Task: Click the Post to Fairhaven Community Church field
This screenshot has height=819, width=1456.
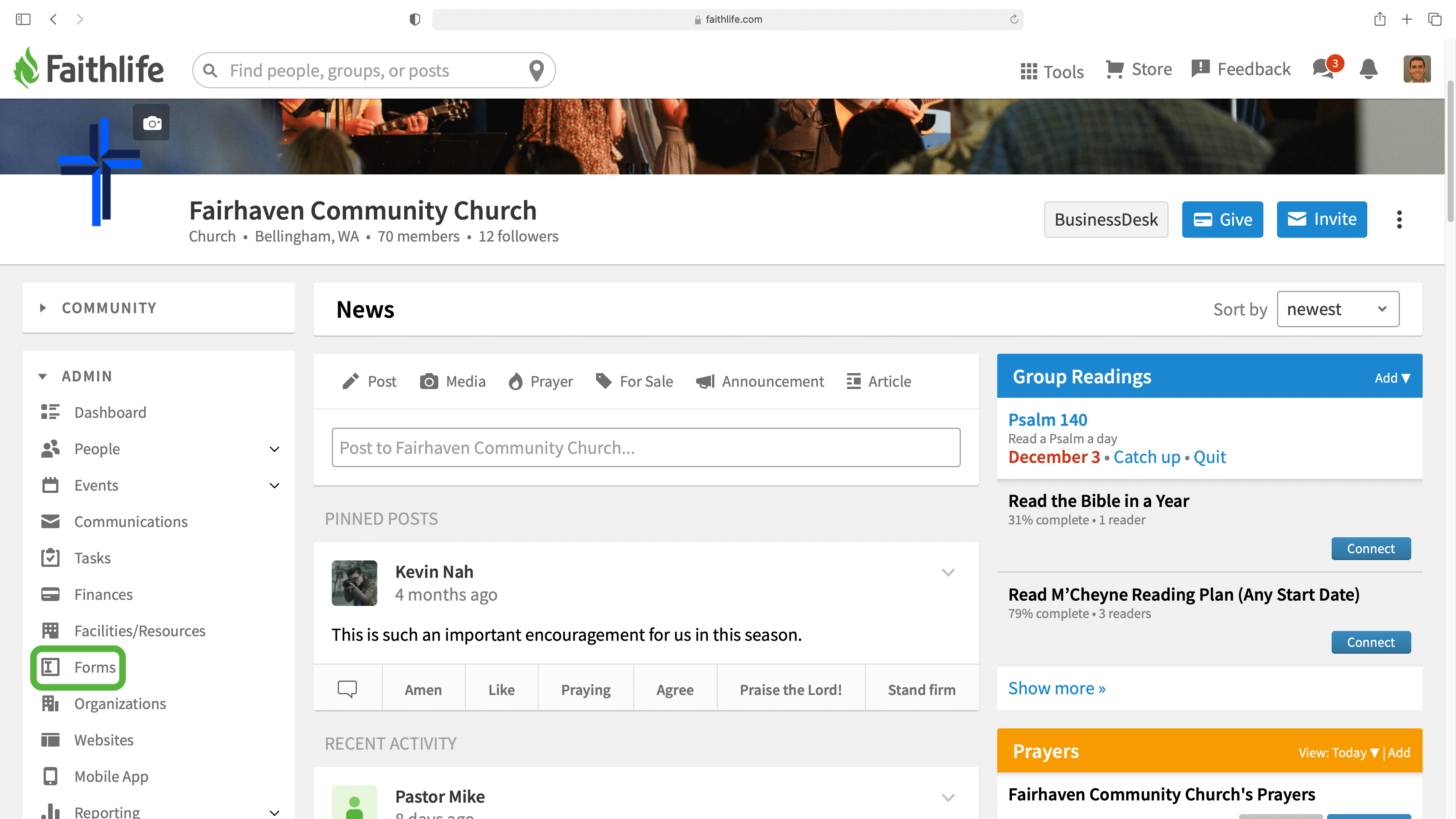Action: tap(646, 447)
